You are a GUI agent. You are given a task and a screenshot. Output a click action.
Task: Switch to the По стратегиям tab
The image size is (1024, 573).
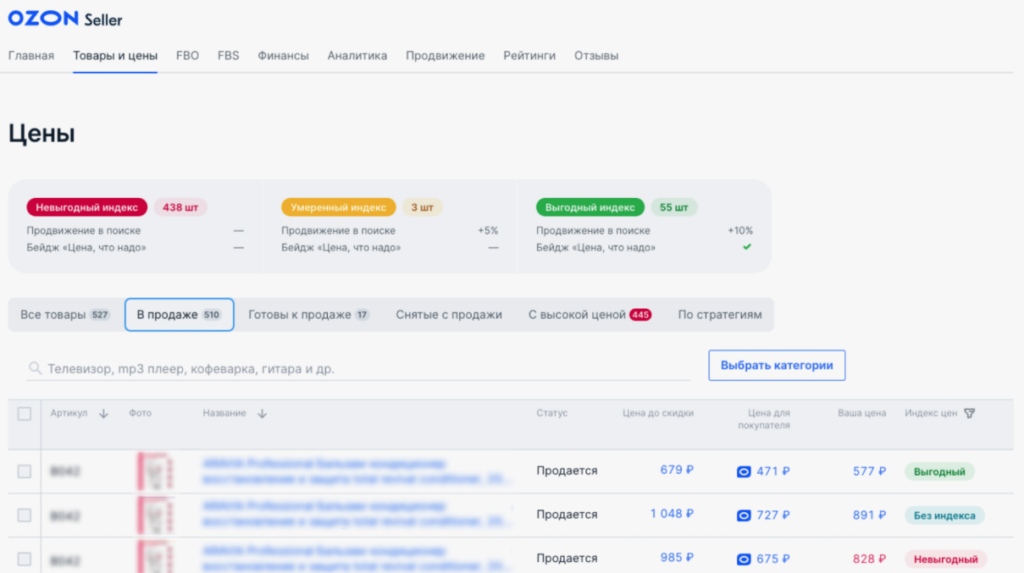[720, 314]
